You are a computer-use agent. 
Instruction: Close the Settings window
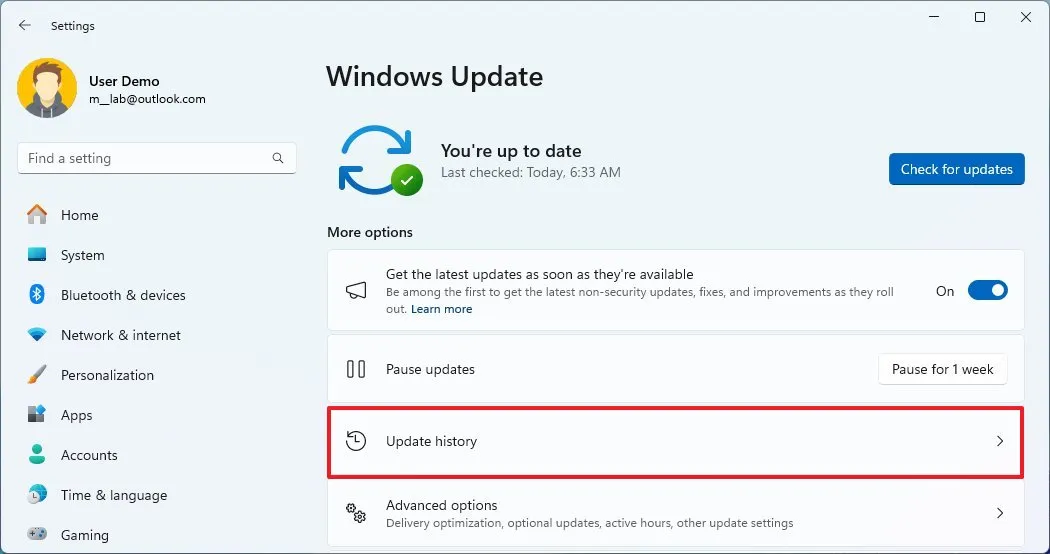(x=1025, y=17)
